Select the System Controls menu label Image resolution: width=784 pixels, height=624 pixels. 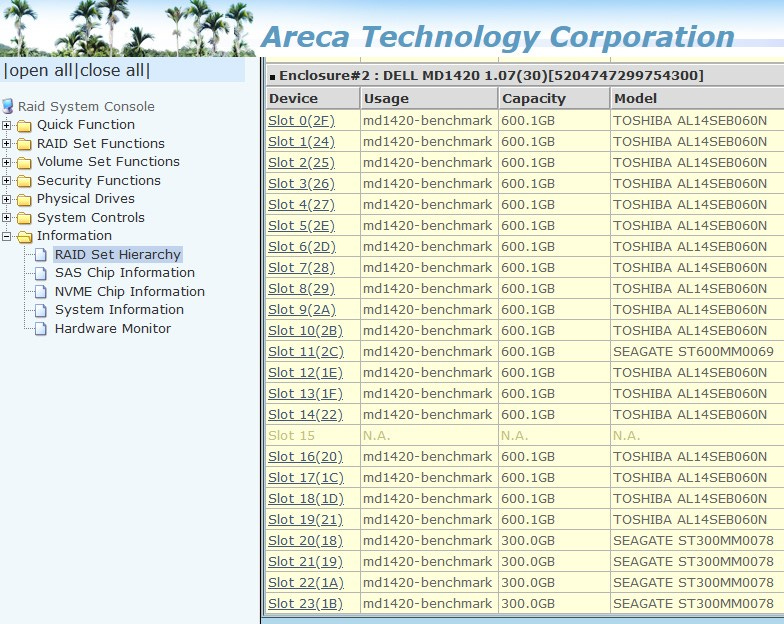(90, 218)
